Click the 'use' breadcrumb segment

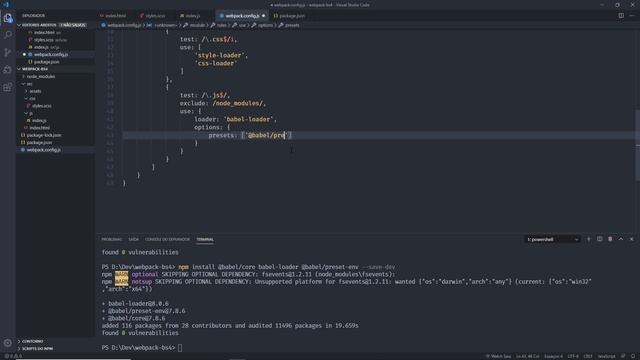tap(242, 25)
